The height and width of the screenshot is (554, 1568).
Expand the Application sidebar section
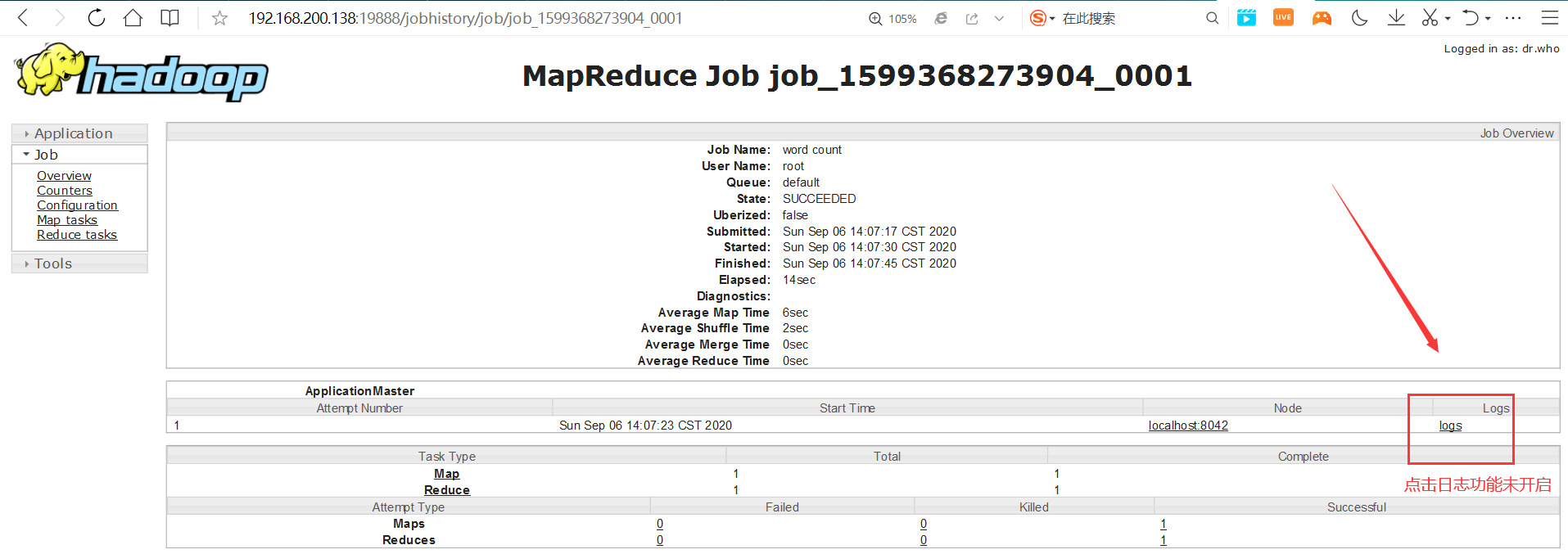[74, 133]
